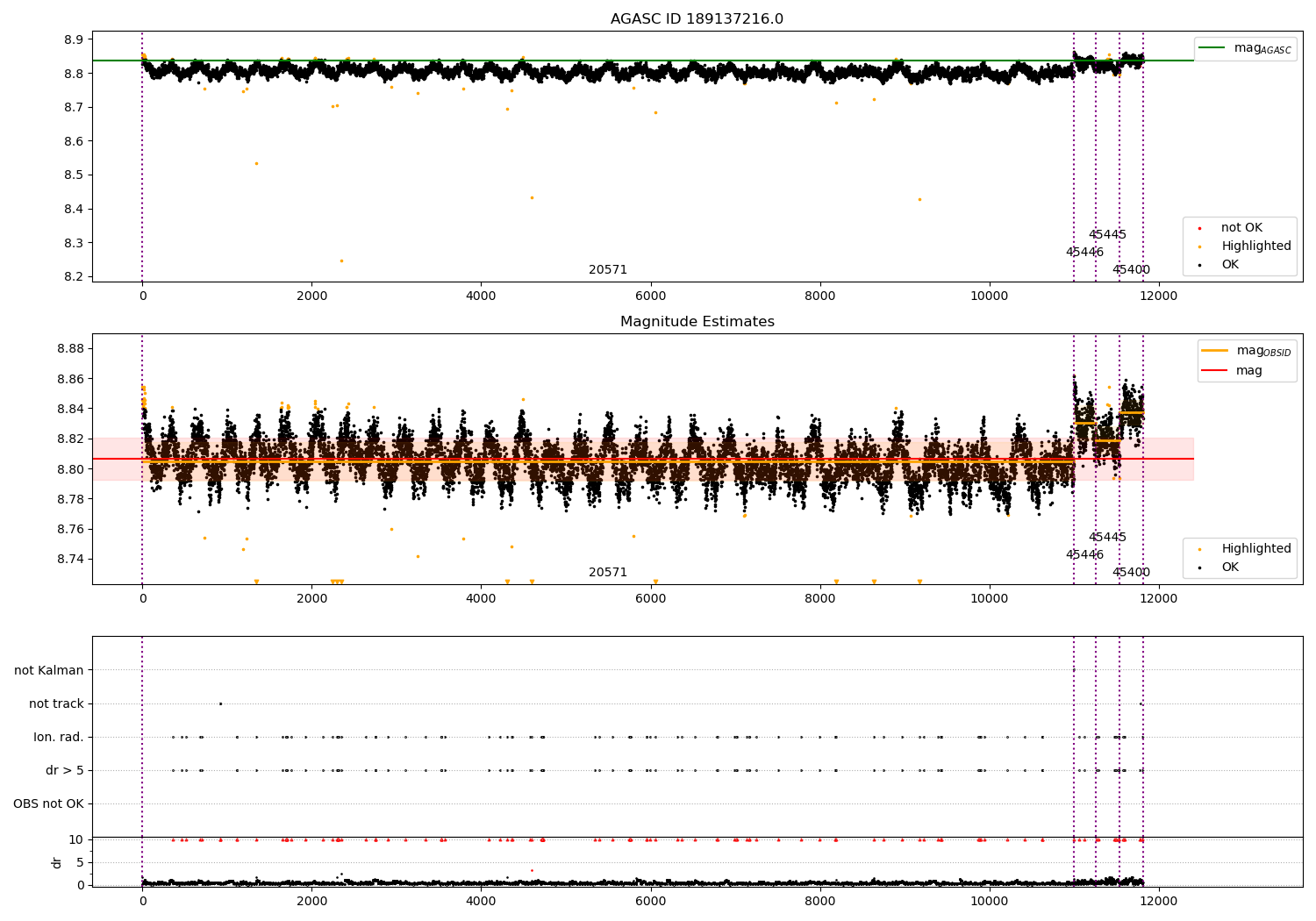Click x-axis tick '2000' on the bottom plot
Image resolution: width=1316 pixels, height=921 pixels.
(311, 900)
